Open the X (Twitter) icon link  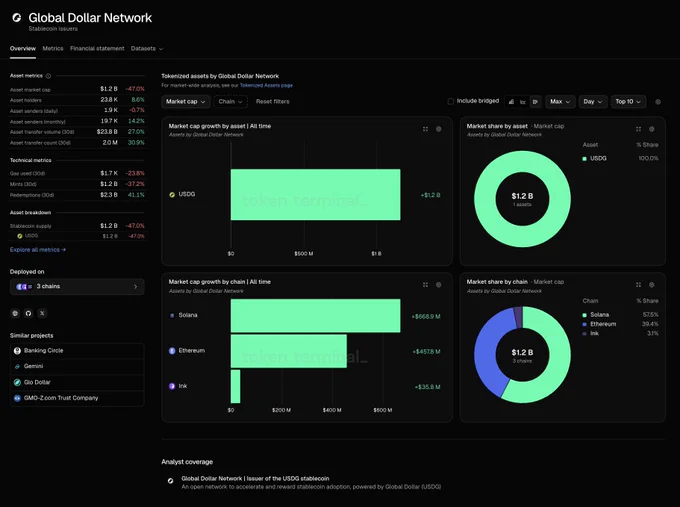(x=42, y=313)
